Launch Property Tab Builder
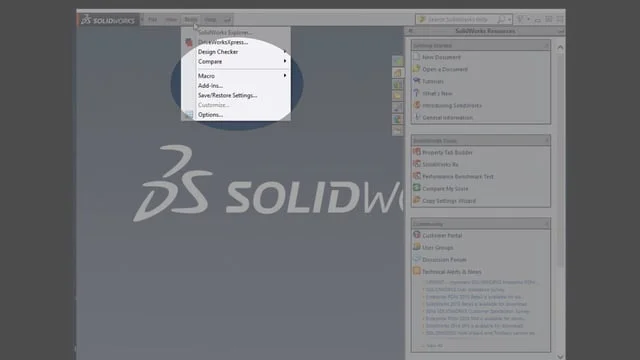The height and width of the screenshot is (360, 640). [x=447, y=152]
